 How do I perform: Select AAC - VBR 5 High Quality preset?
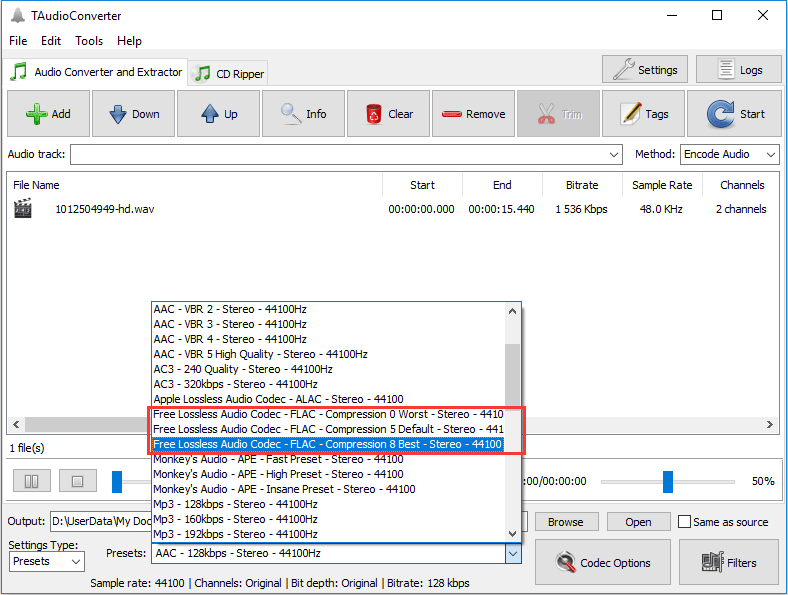(328, 354)
